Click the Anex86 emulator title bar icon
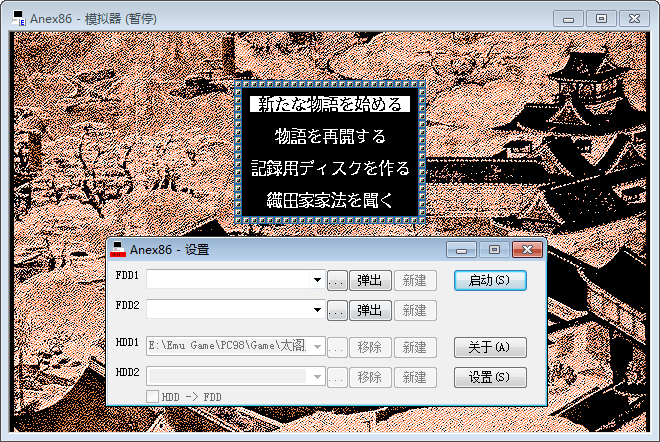This screenshot has width=660, height=442. click(x=19, y=18)
